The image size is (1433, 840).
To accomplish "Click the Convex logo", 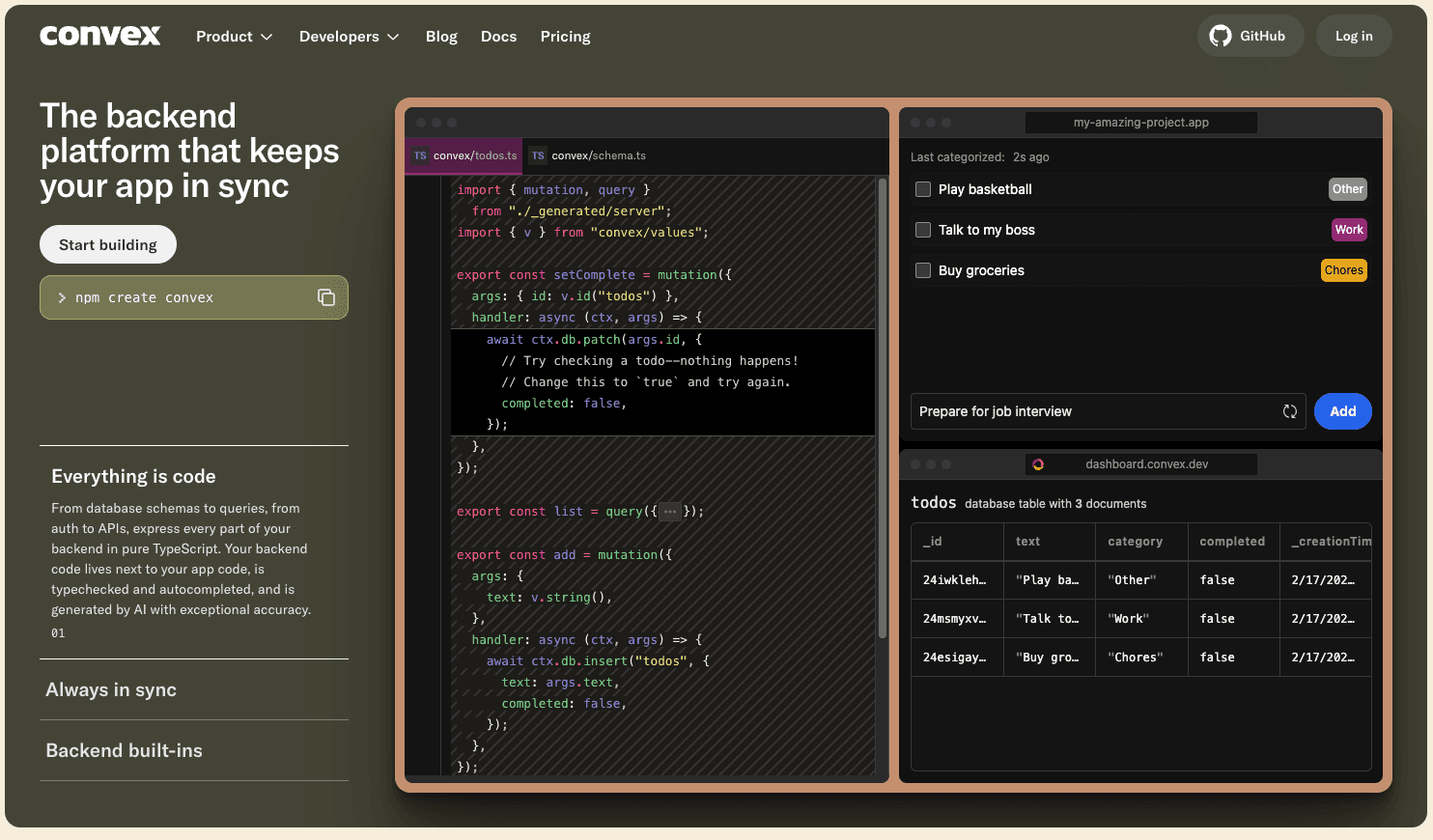I will (100, 36).
